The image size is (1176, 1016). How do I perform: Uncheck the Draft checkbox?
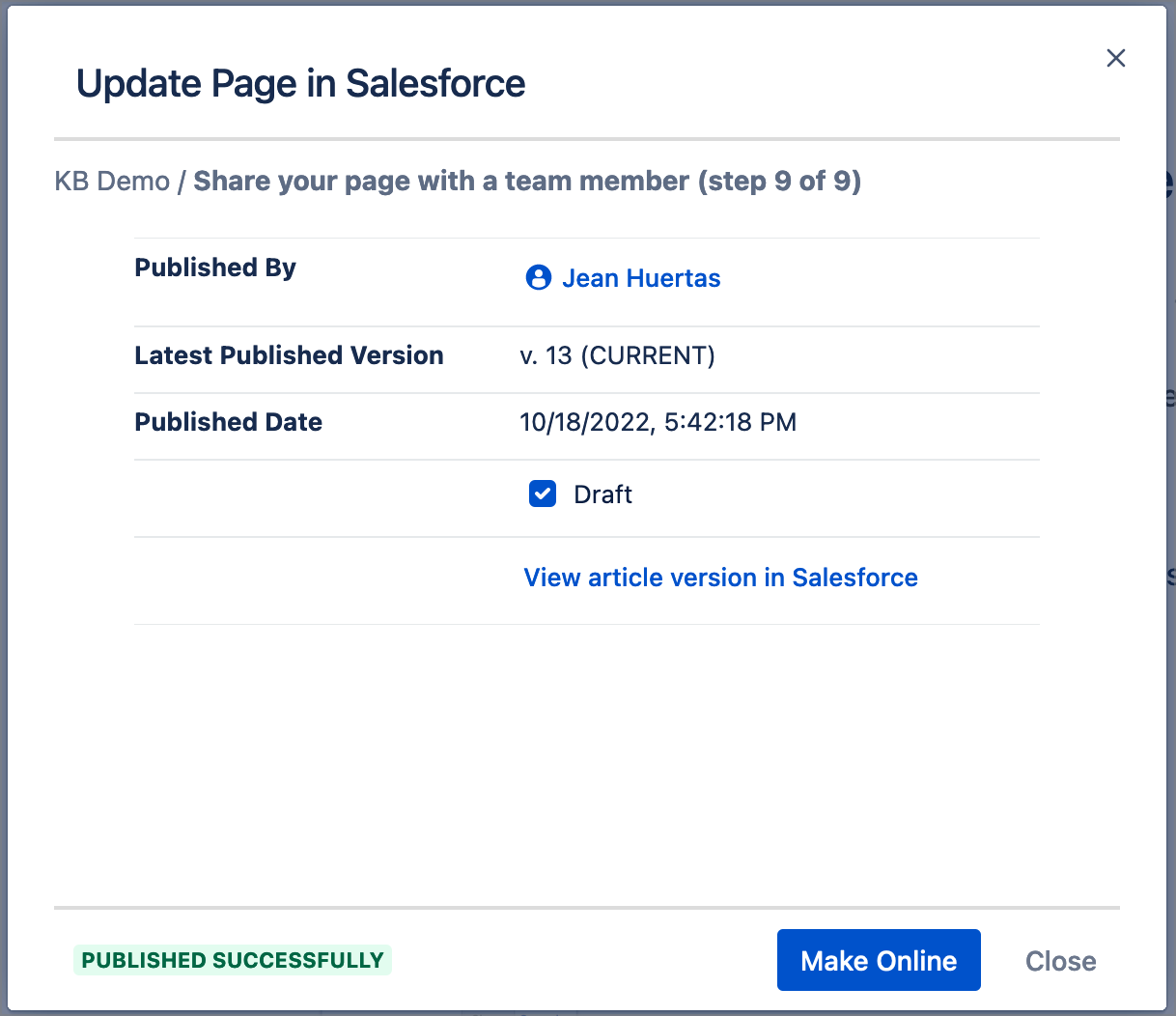click(x=543, y=494)
